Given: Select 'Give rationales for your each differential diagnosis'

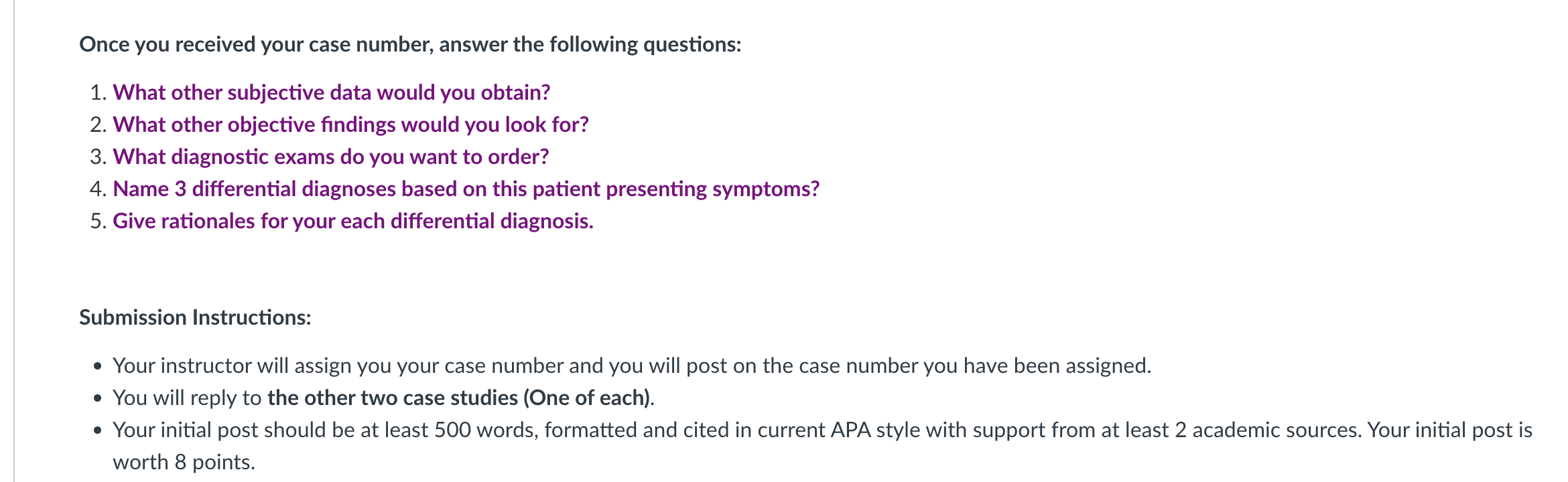Looking at the screenshot, I should click(353, 221).
